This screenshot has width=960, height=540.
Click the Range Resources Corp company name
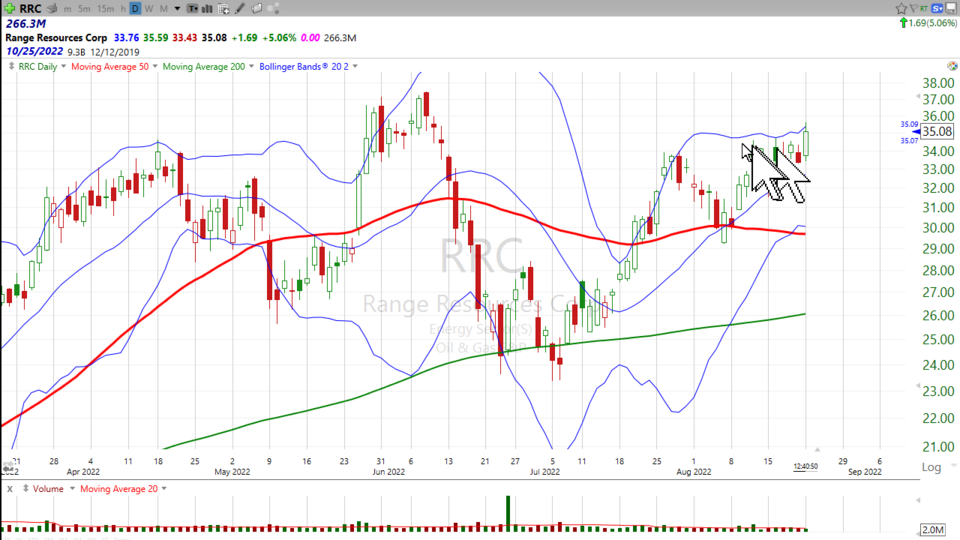coord(56,38)
